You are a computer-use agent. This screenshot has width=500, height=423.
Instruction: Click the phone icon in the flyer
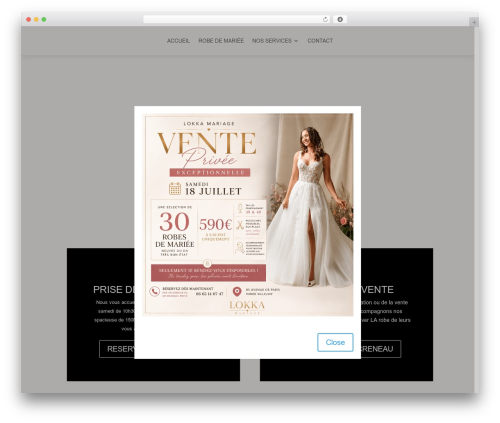[x=154, y=292]
